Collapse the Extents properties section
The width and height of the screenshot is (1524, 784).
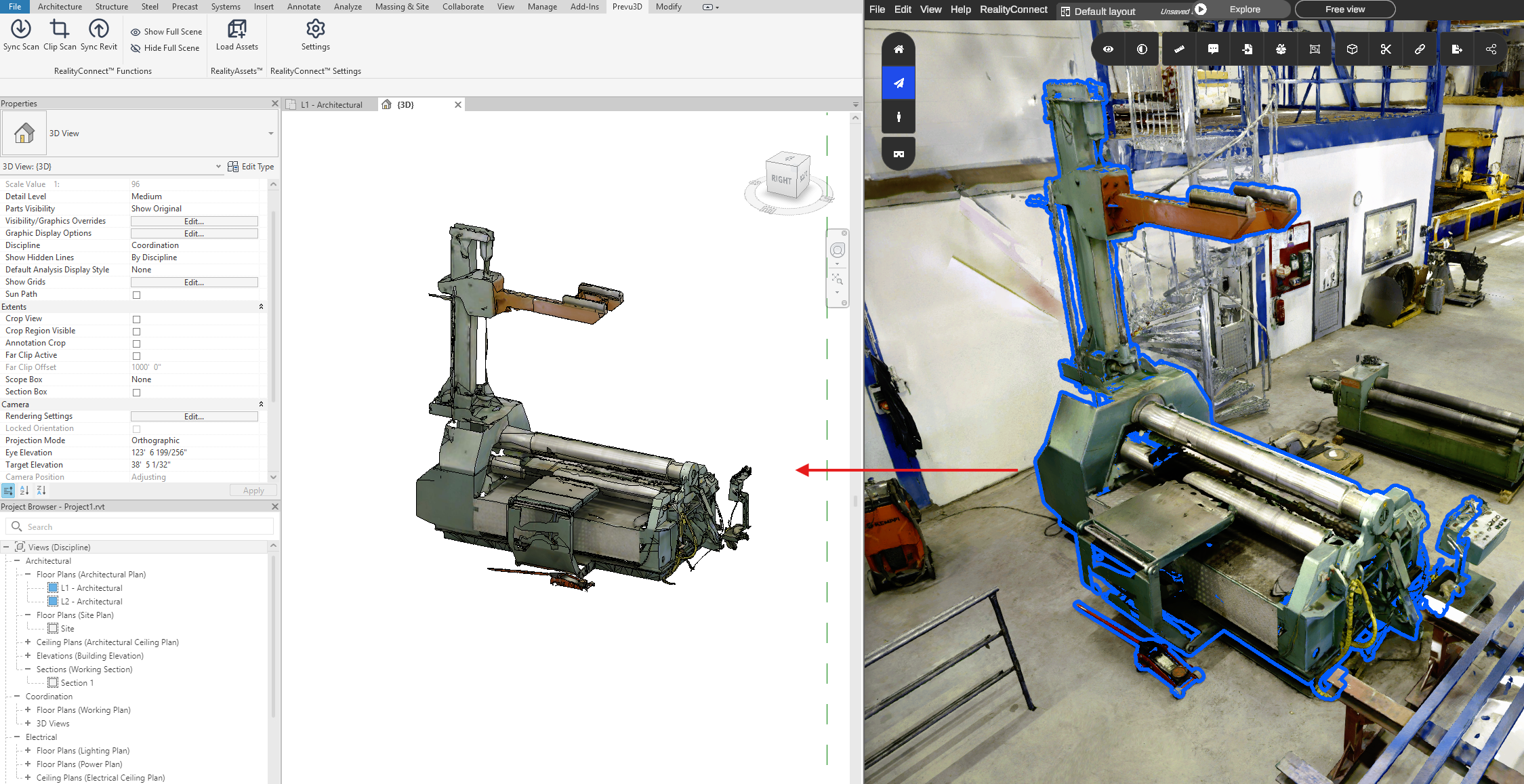261,307
